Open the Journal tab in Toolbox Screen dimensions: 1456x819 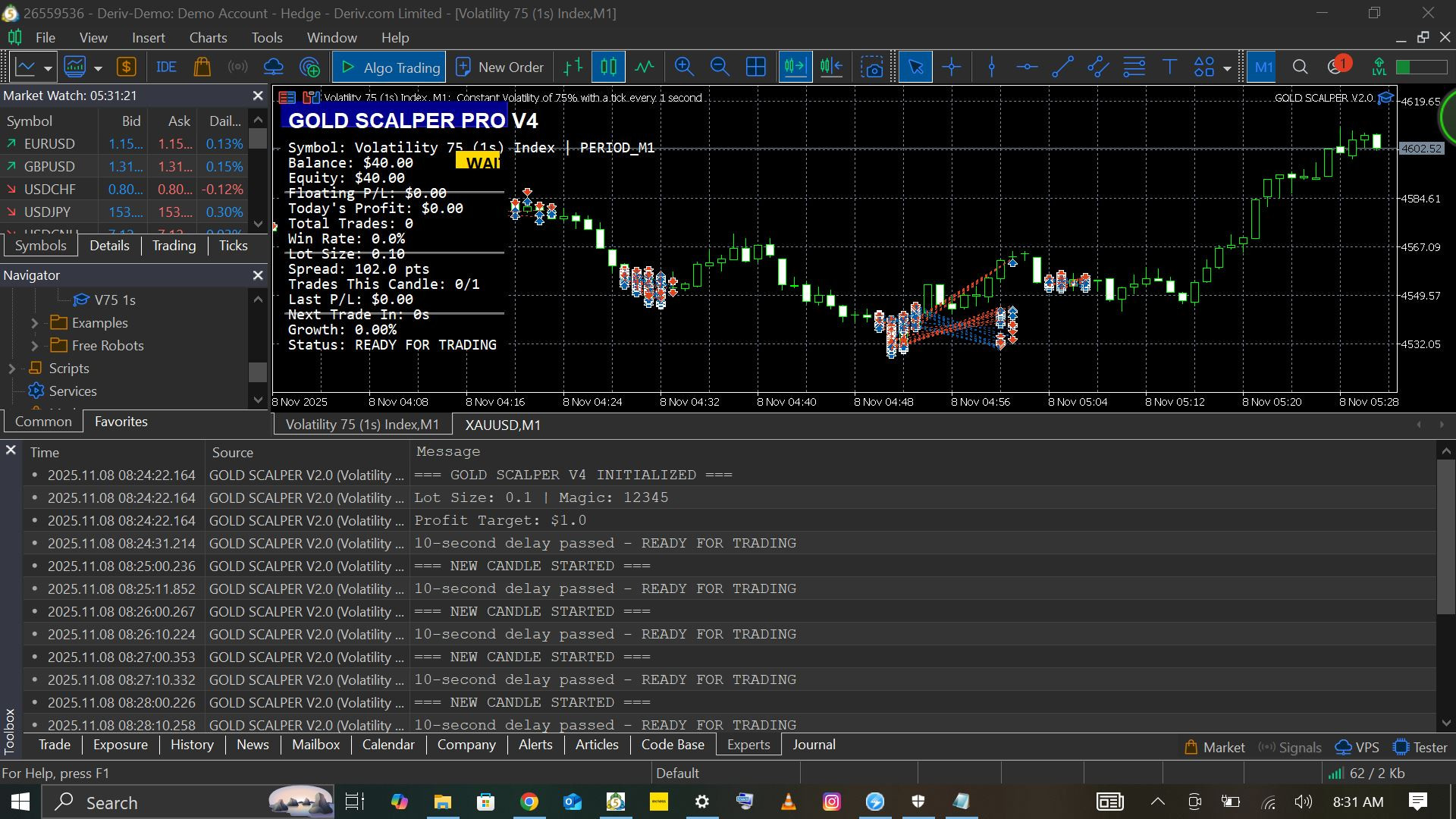814,745
